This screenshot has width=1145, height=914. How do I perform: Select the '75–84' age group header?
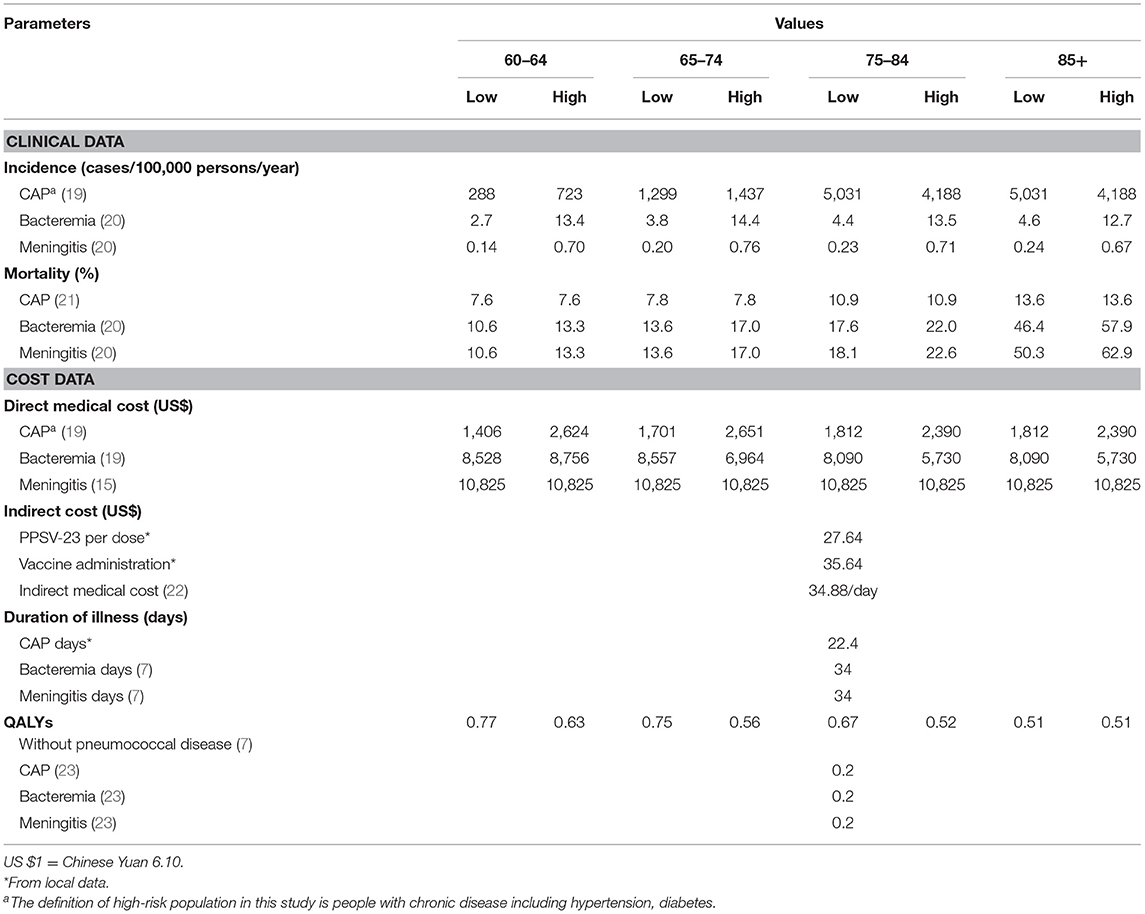click(x=886, y=60)
